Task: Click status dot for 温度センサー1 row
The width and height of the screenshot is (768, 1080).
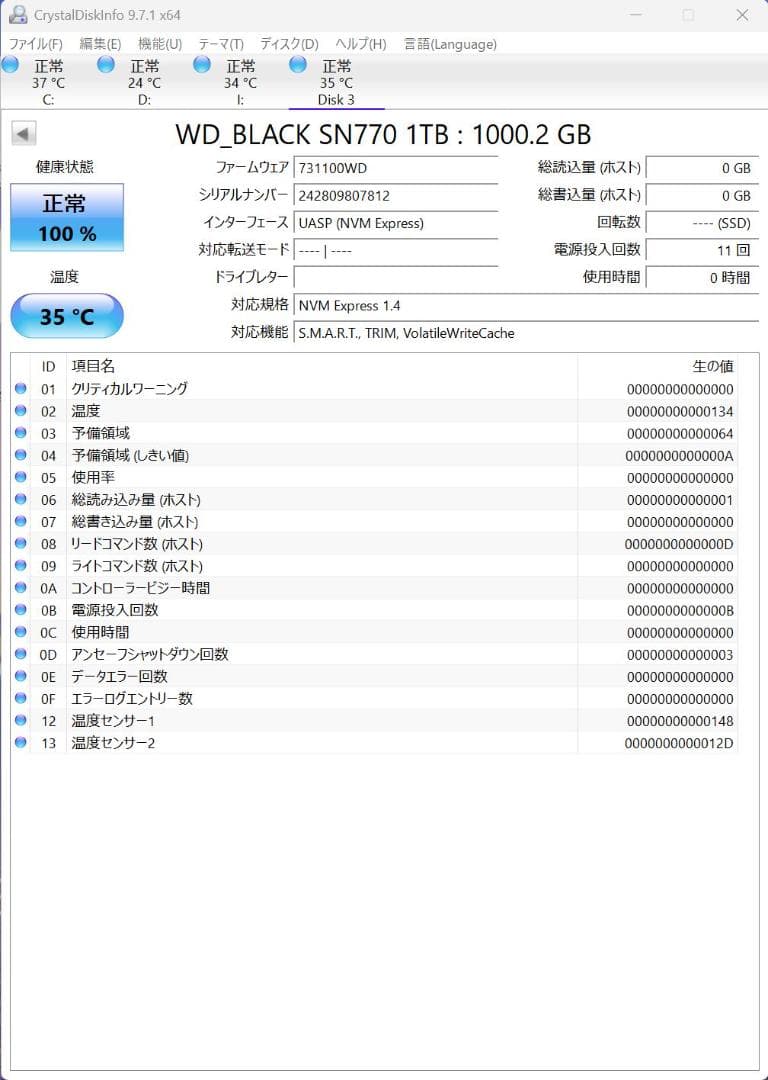Action: pyautogui.click(x=21, y=720)
